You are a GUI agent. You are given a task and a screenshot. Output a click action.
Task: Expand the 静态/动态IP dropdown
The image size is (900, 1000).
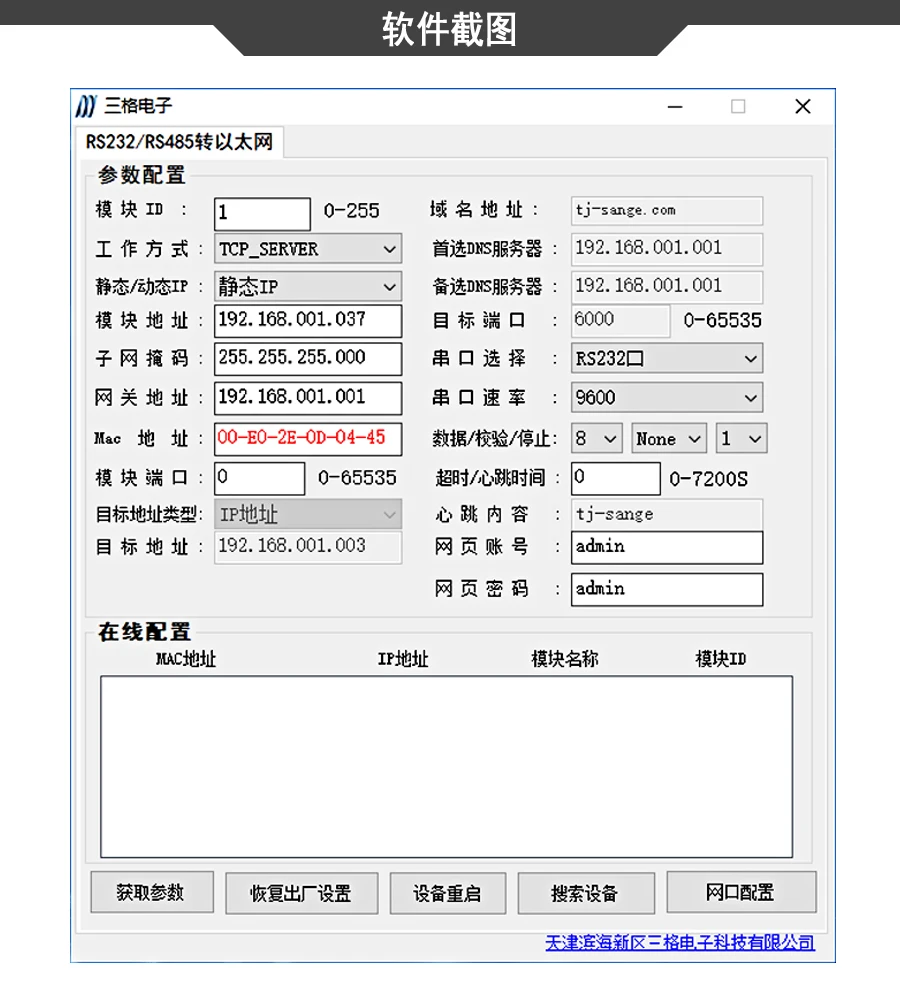308,287
